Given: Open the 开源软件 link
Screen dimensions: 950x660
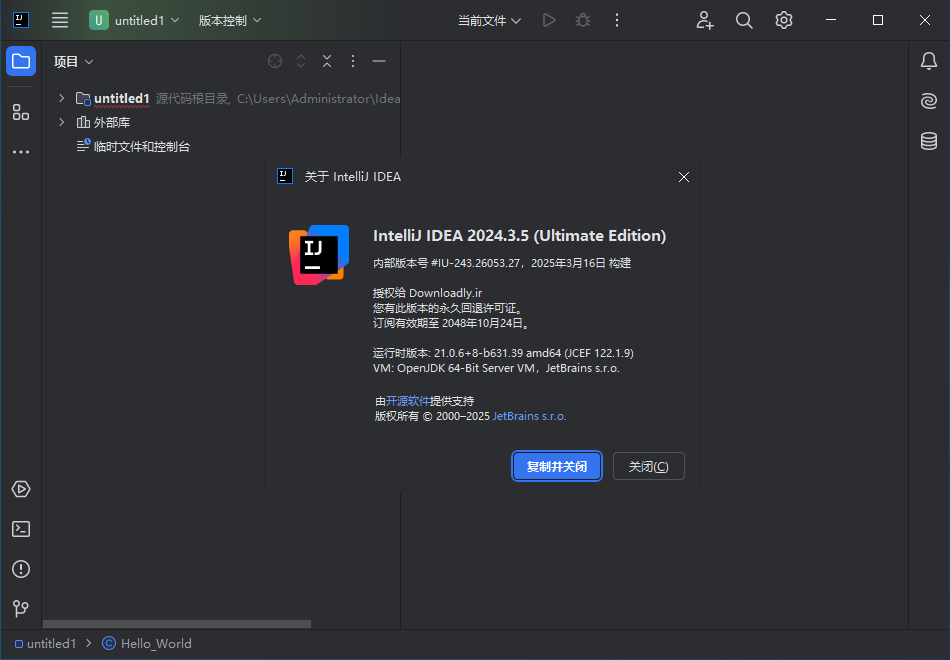Looking at the screenshot, I should [x=408, y=401].
